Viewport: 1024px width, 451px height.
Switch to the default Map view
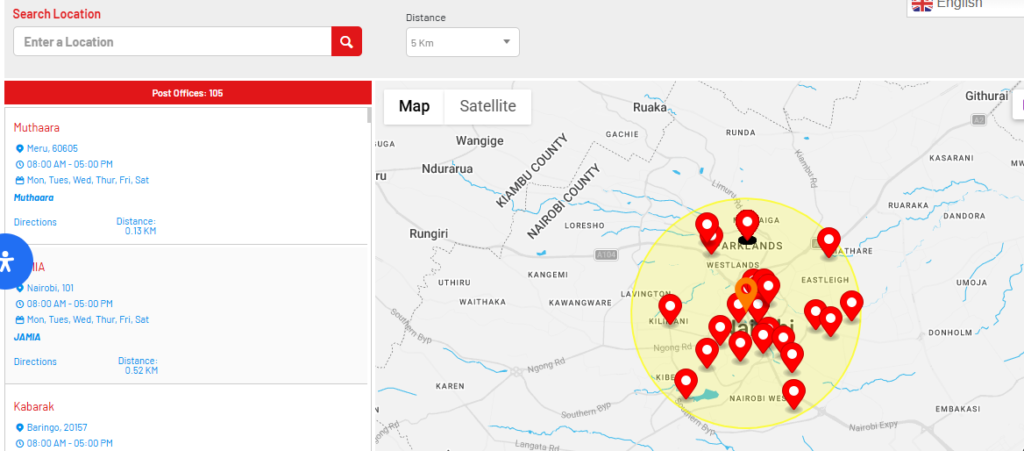click(x=414, y=106)
